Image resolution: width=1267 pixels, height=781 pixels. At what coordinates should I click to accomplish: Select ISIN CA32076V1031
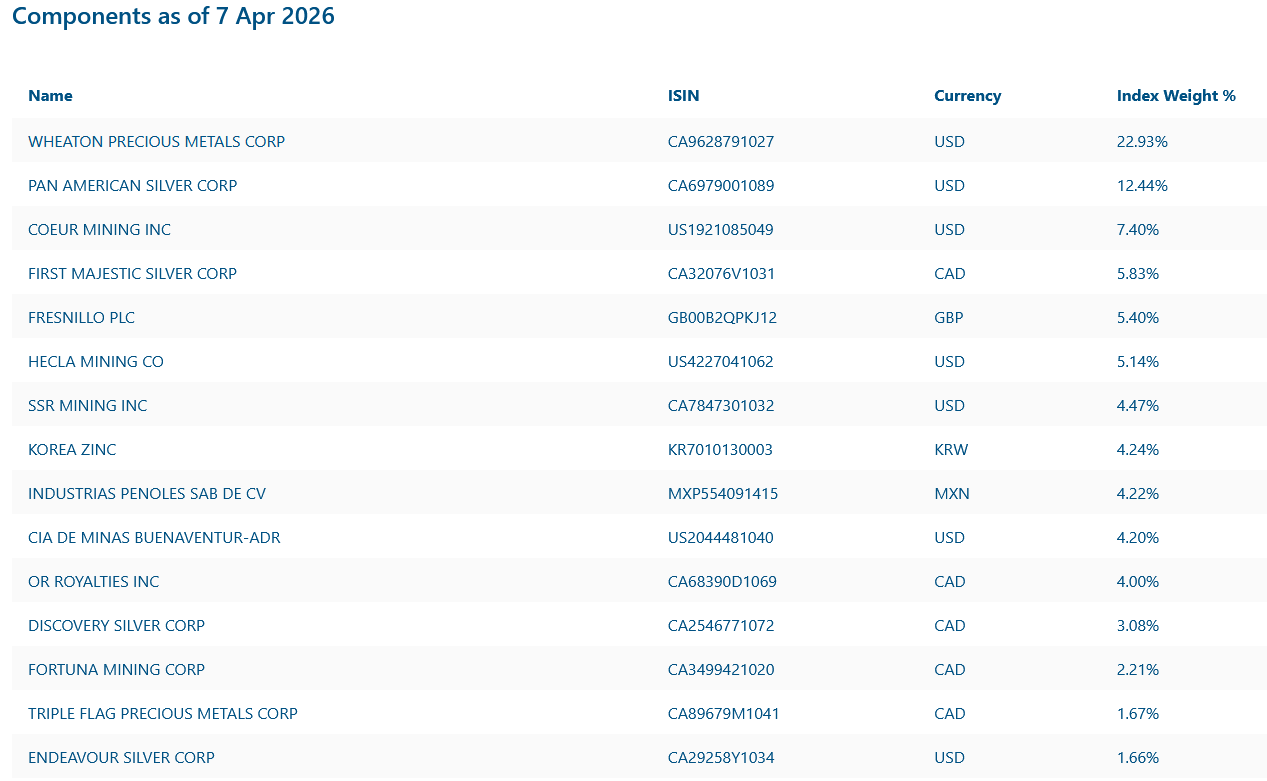coord(721,274)
